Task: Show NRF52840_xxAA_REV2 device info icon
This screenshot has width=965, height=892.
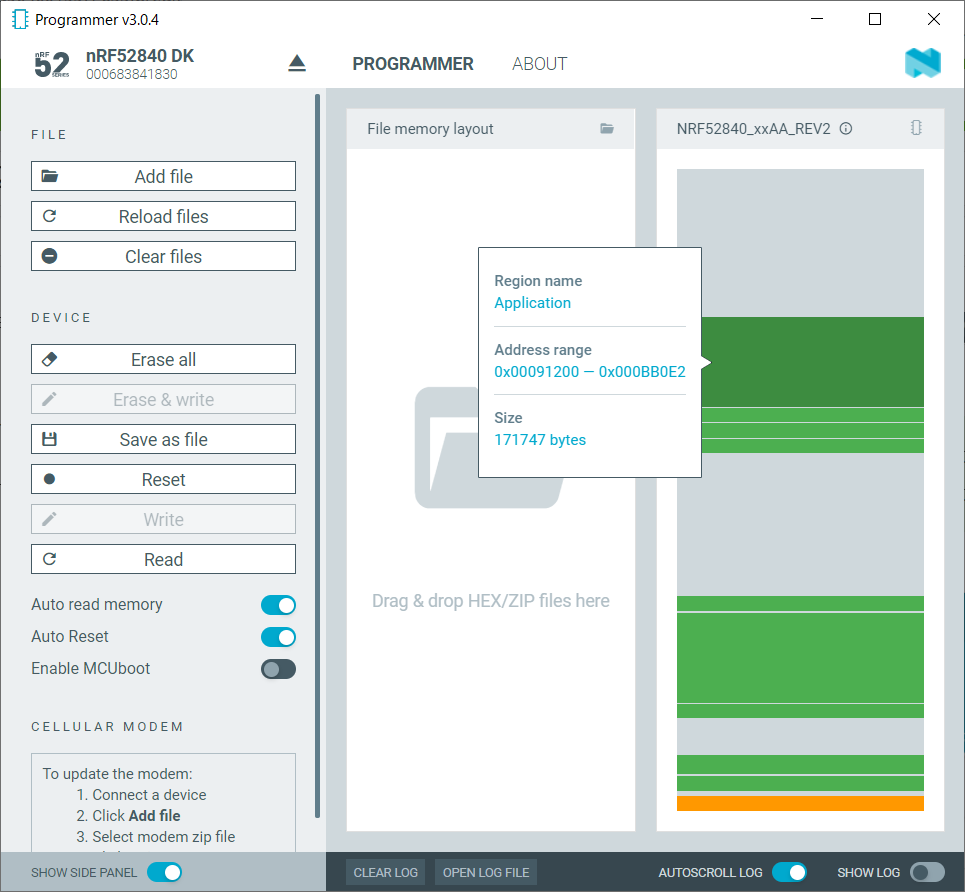Action: (846, 128)
